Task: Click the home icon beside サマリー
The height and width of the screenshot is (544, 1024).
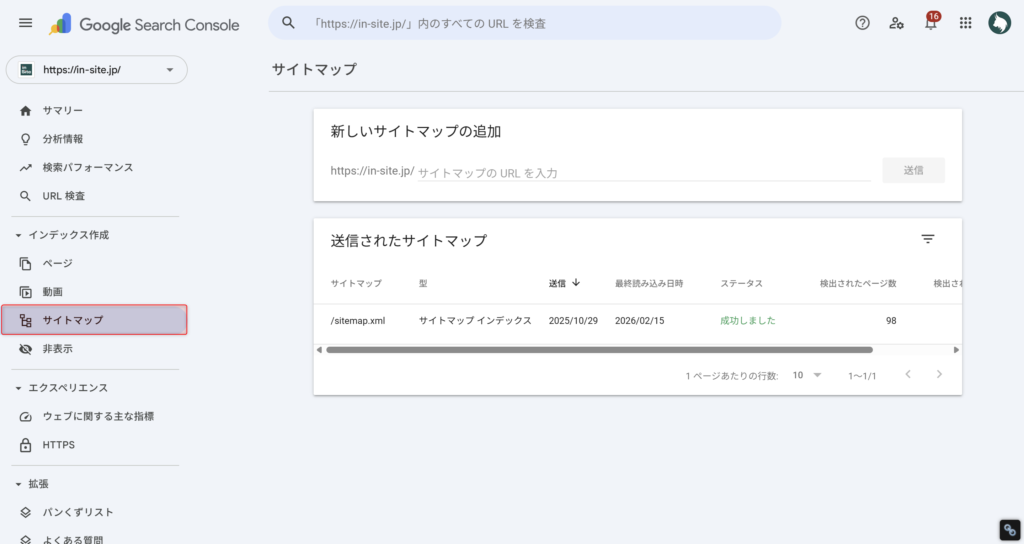Action: click(x=25, y=111)
